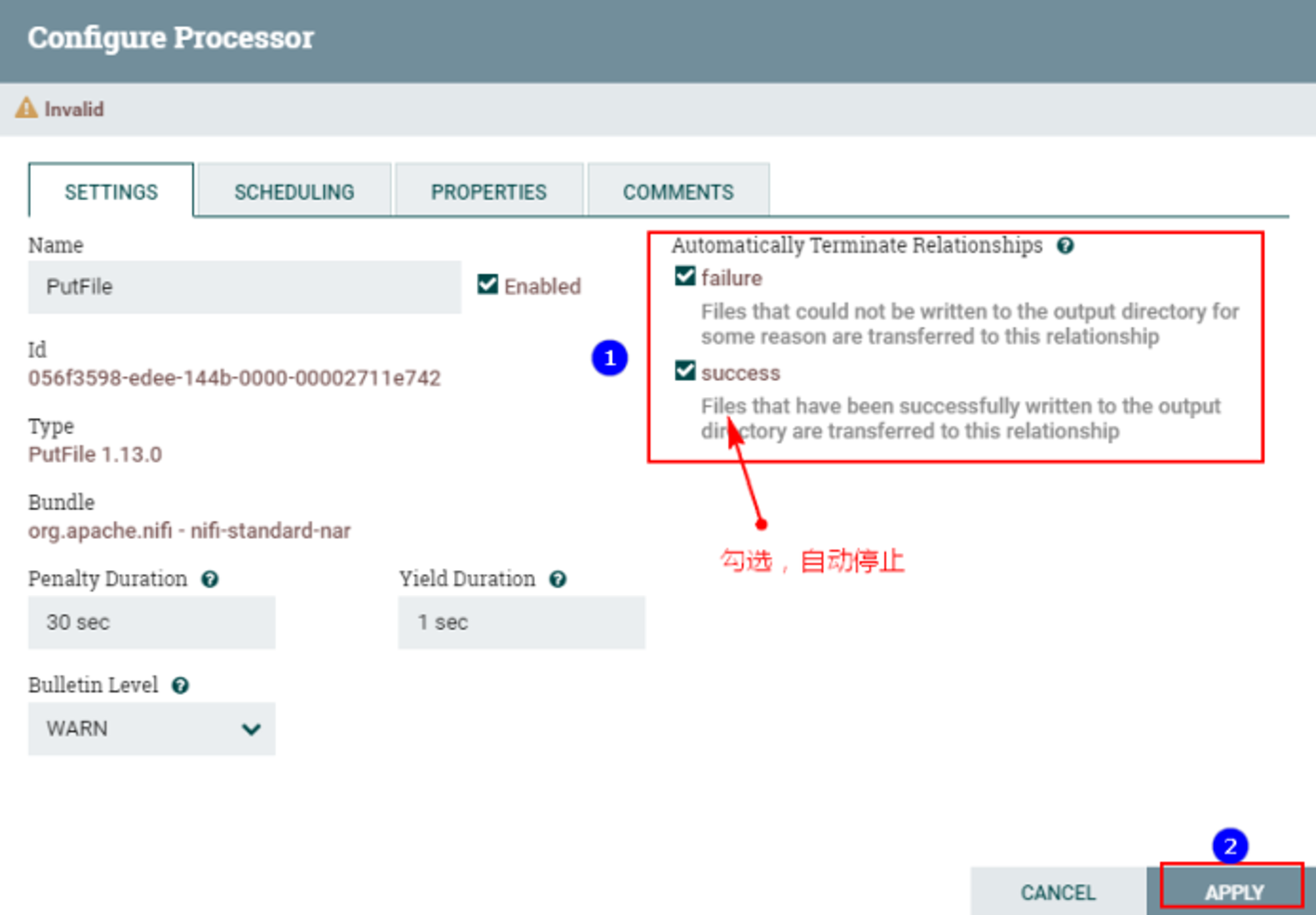
Task: Open the COMMENTS tab
Action: [678, 192]
